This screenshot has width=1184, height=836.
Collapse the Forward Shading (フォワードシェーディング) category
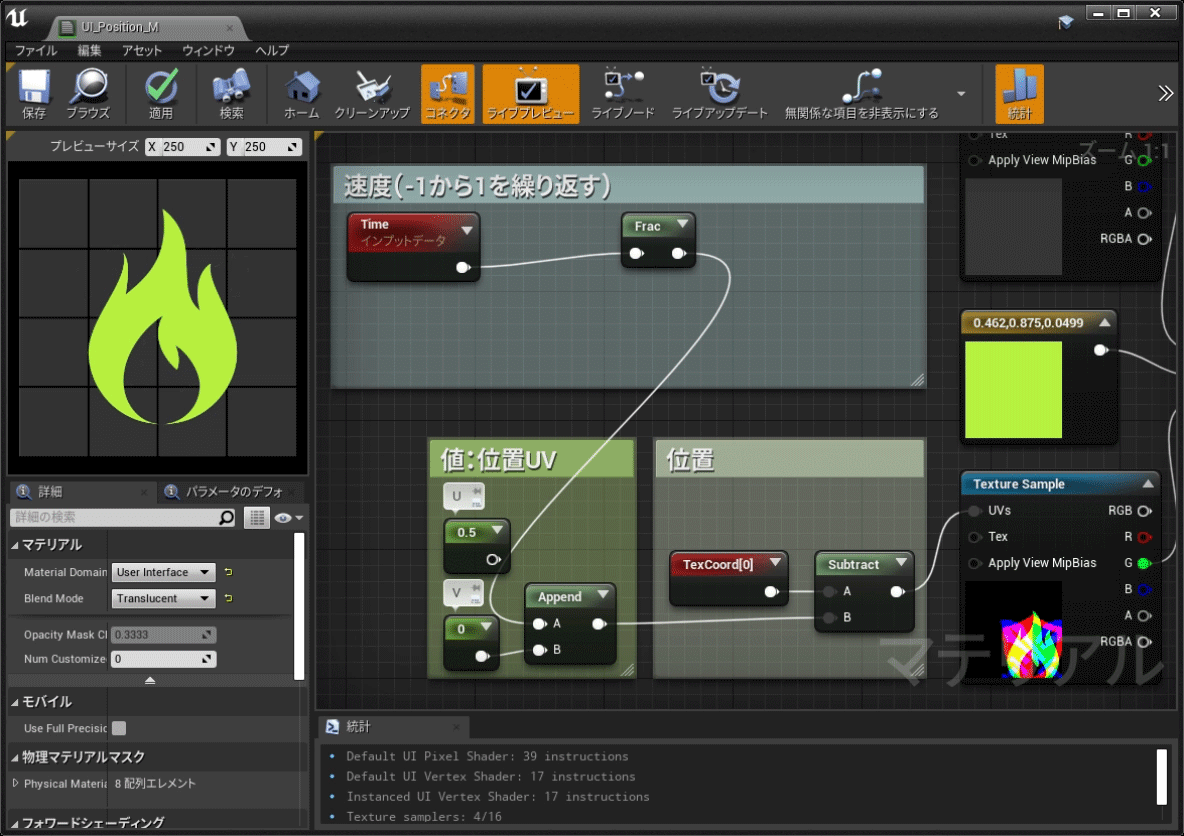pos(15,822)
